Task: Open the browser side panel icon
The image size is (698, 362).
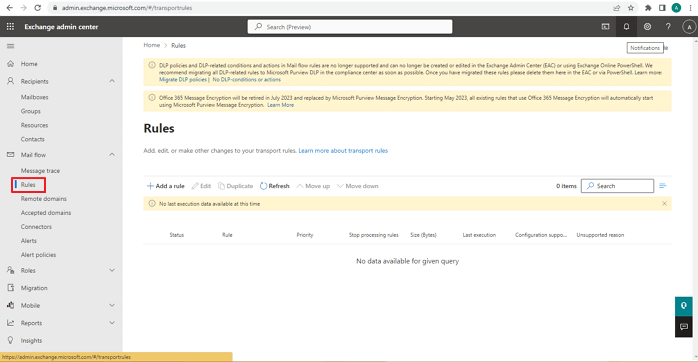Action: coord(662,8)
